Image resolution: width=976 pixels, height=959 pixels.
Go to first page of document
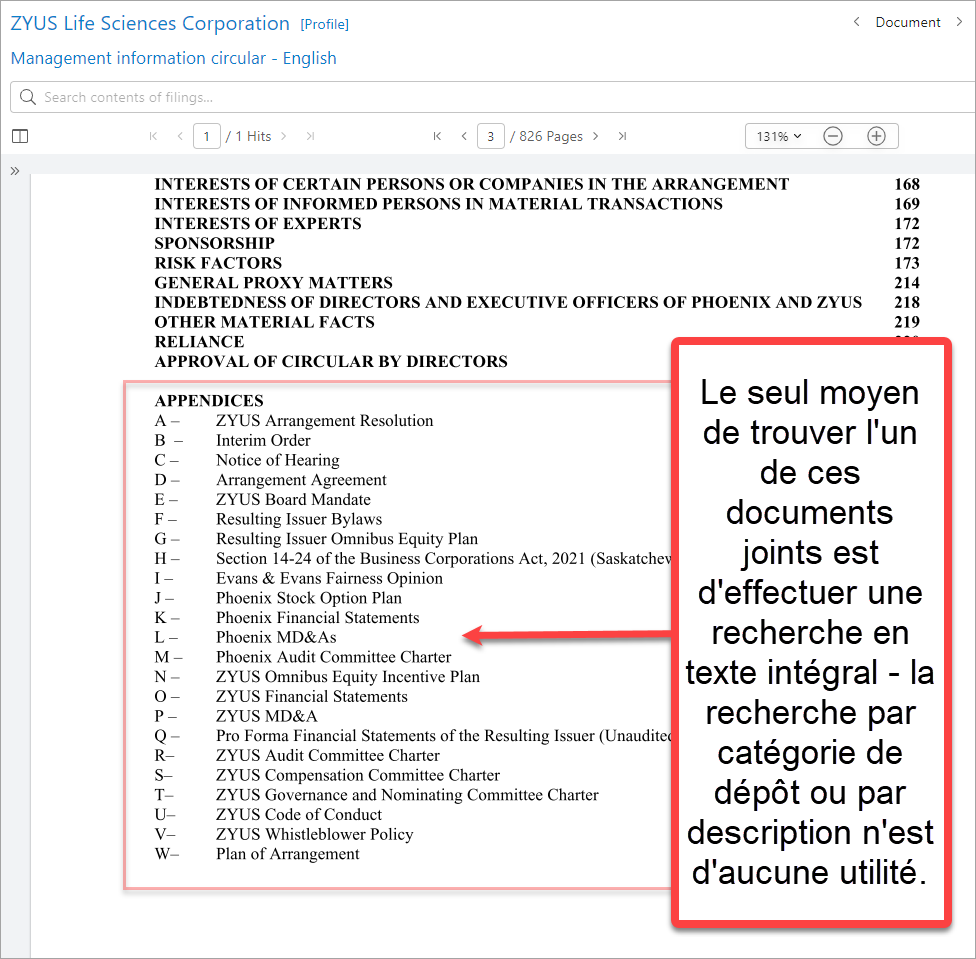click(437, 136)
